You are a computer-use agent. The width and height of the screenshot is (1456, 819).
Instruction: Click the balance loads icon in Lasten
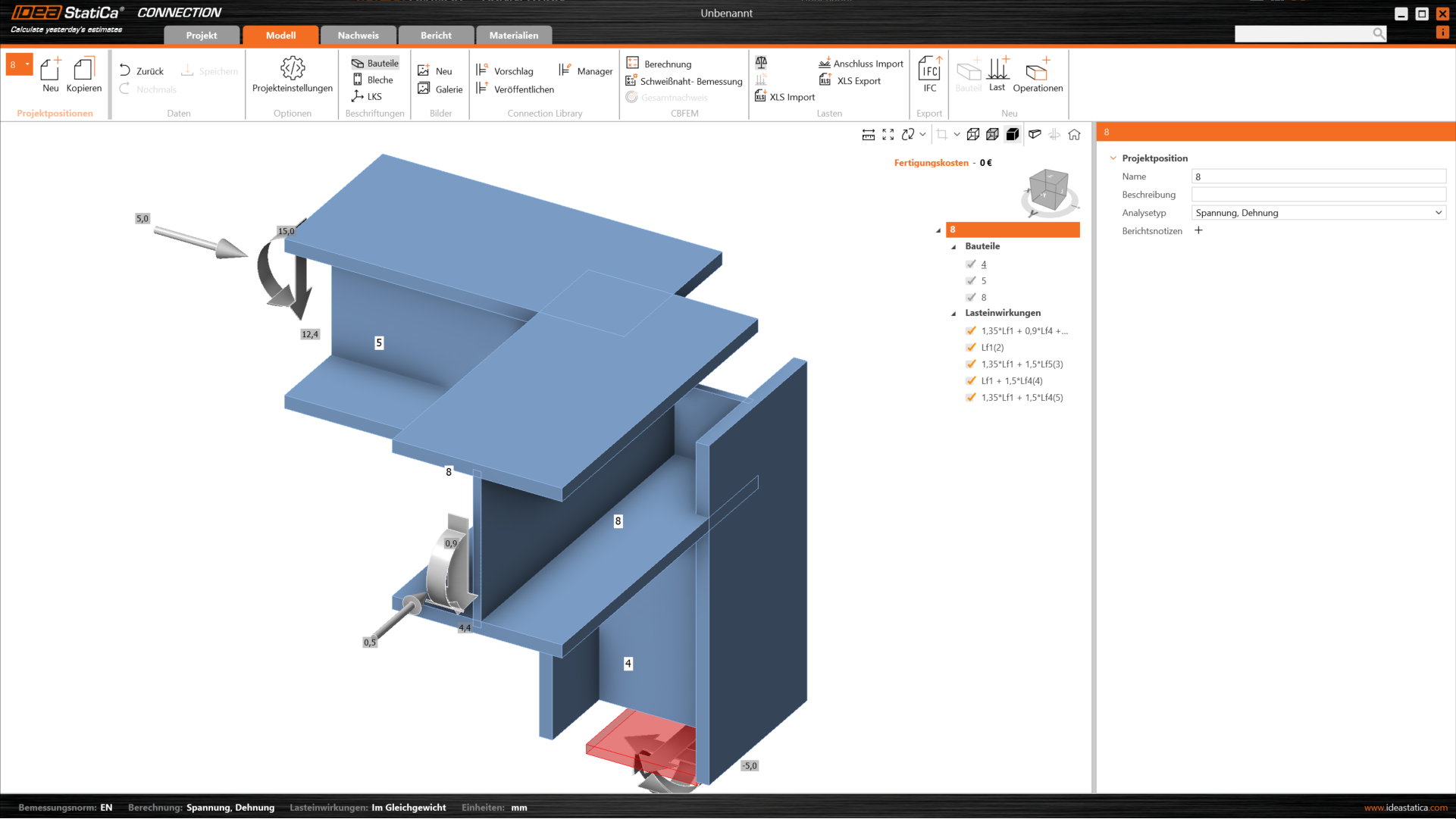(x=761, y=62)
